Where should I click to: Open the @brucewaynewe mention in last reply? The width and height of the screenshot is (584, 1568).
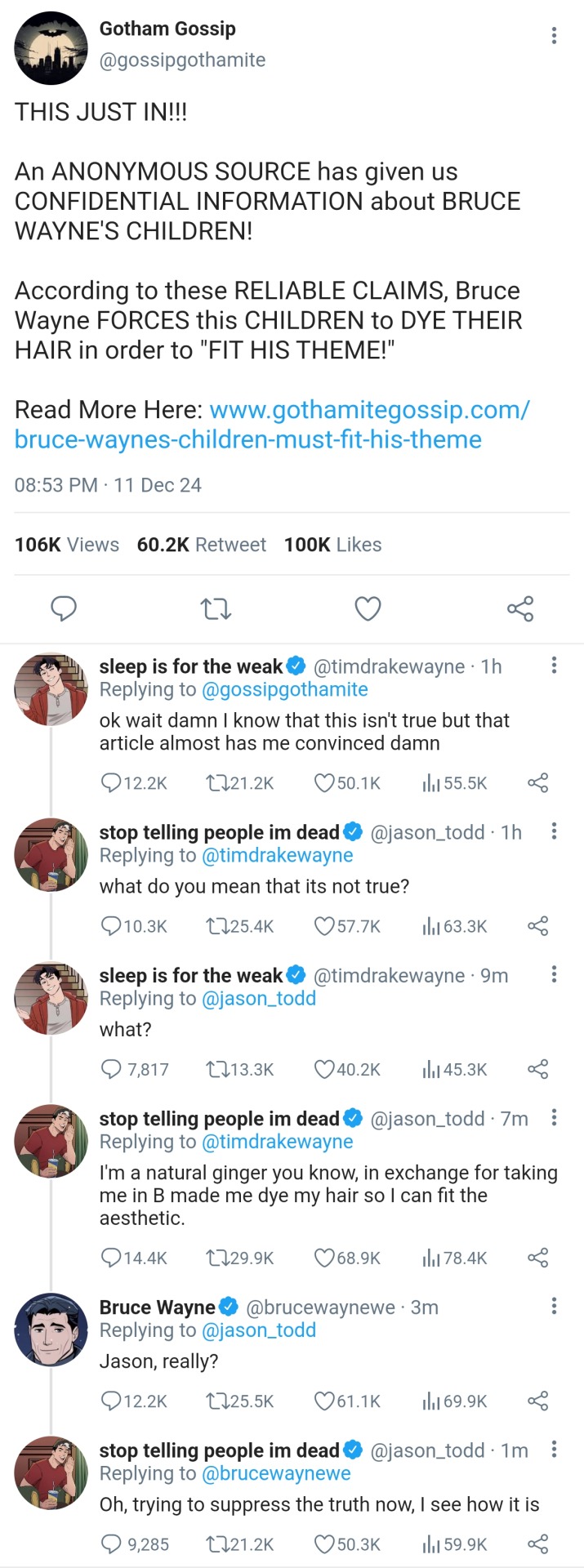pyautogui.click(x=276, y=1473)
